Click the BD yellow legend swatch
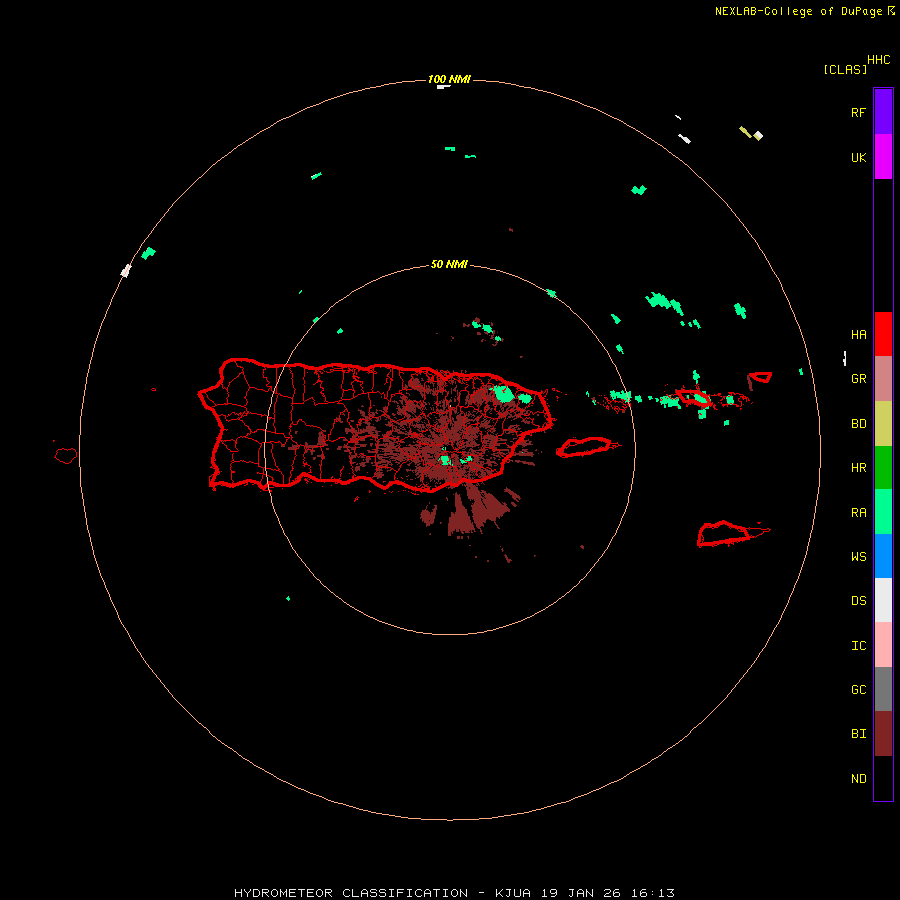 click(883, 424)
